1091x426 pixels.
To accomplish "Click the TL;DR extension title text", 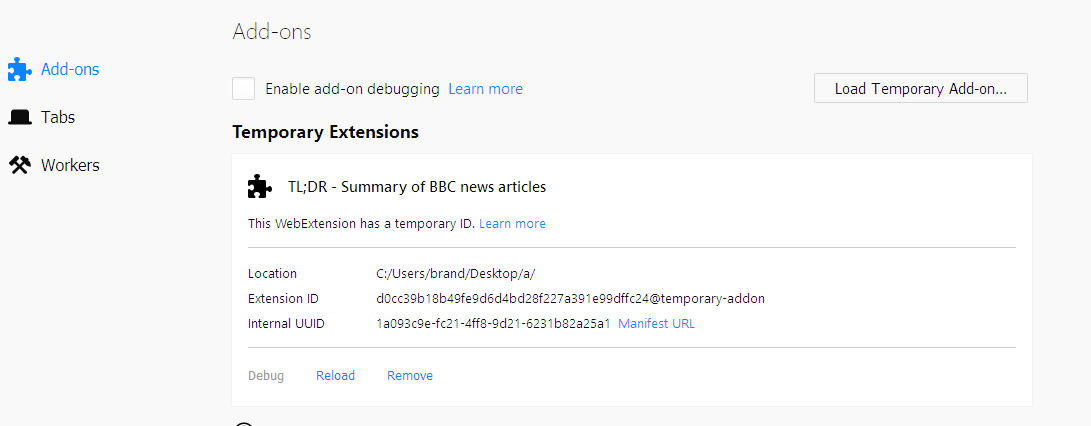I will tap(417, 187).
